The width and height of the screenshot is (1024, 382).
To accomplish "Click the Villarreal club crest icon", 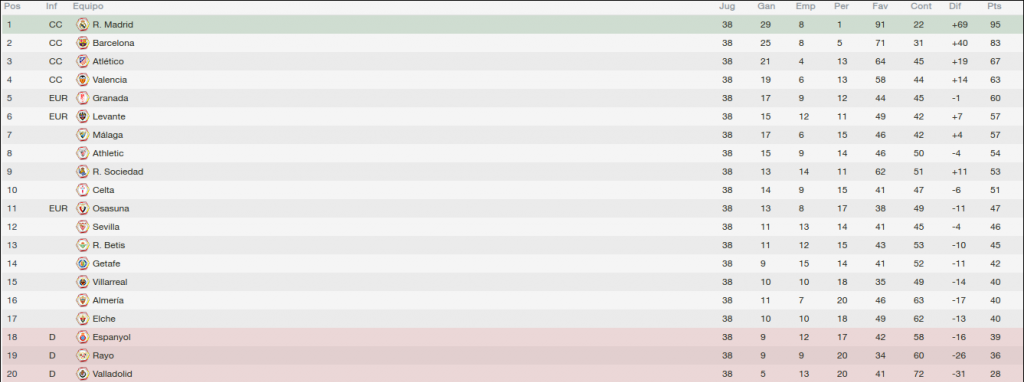I will pyautogui.click(x=82, y=282).
